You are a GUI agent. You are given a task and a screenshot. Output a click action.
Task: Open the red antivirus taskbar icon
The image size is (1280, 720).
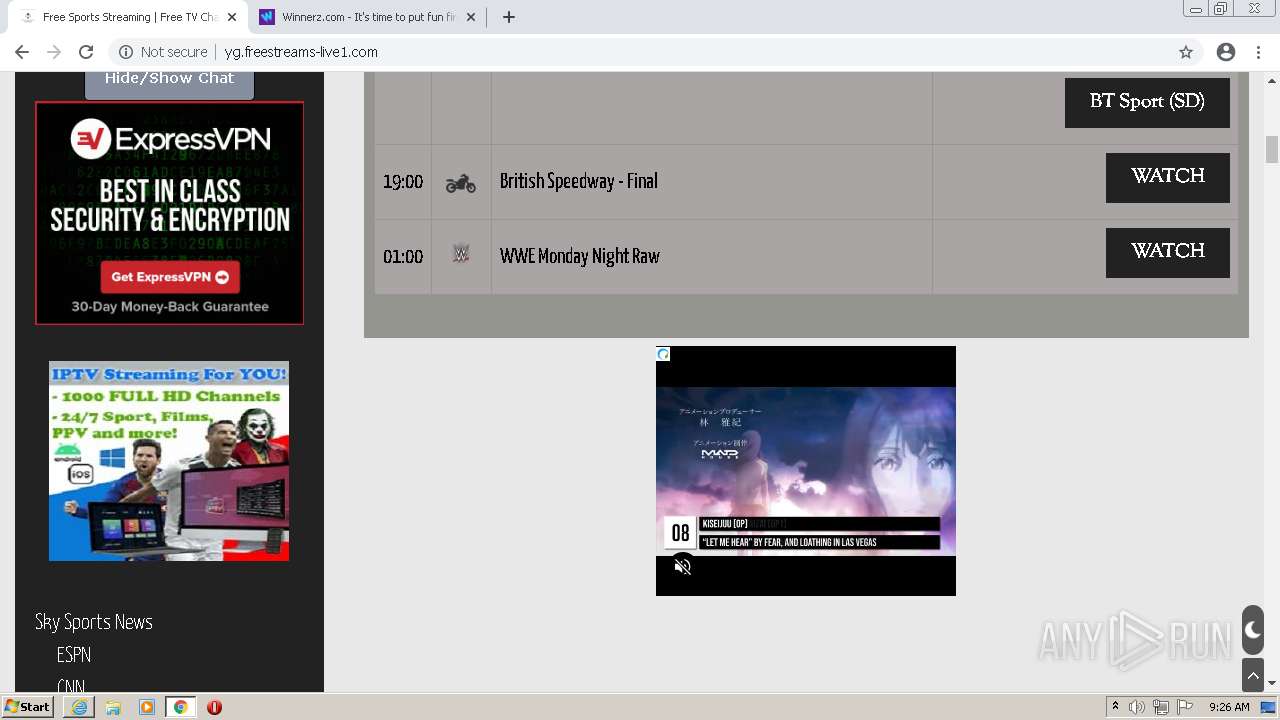click(214, 707)
